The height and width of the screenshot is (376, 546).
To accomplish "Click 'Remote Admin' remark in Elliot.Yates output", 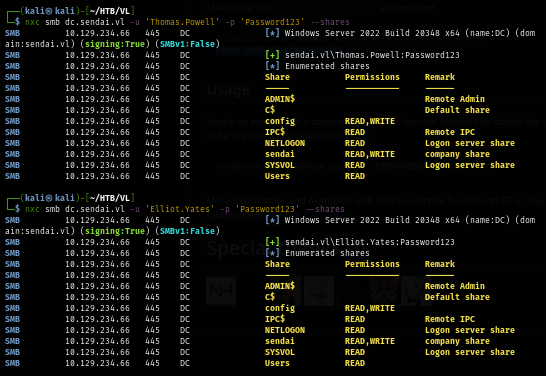I will [x=455, y=286].
